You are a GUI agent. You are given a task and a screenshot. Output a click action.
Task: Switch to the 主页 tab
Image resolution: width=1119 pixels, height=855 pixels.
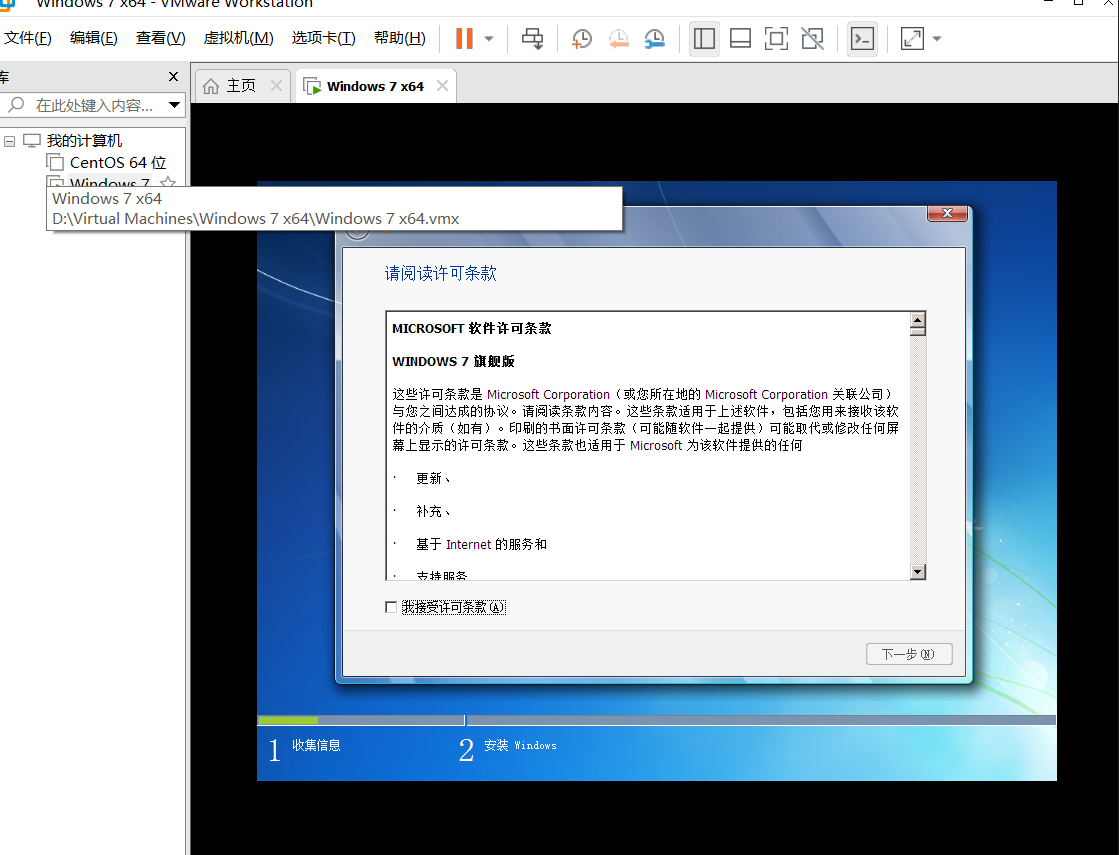click(240, 85)
